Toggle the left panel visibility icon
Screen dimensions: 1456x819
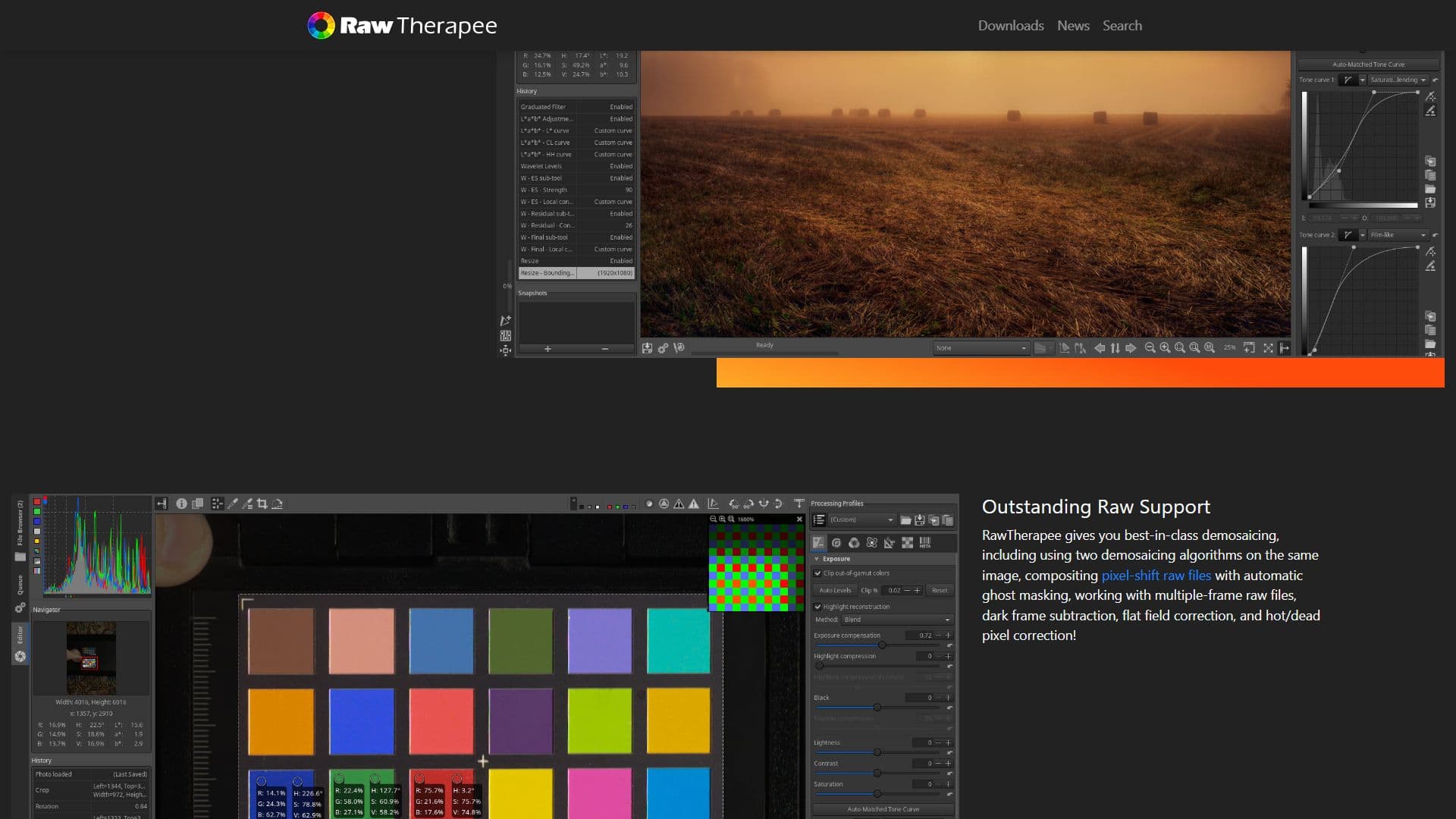pyautogui.click(x=162, y=504)
